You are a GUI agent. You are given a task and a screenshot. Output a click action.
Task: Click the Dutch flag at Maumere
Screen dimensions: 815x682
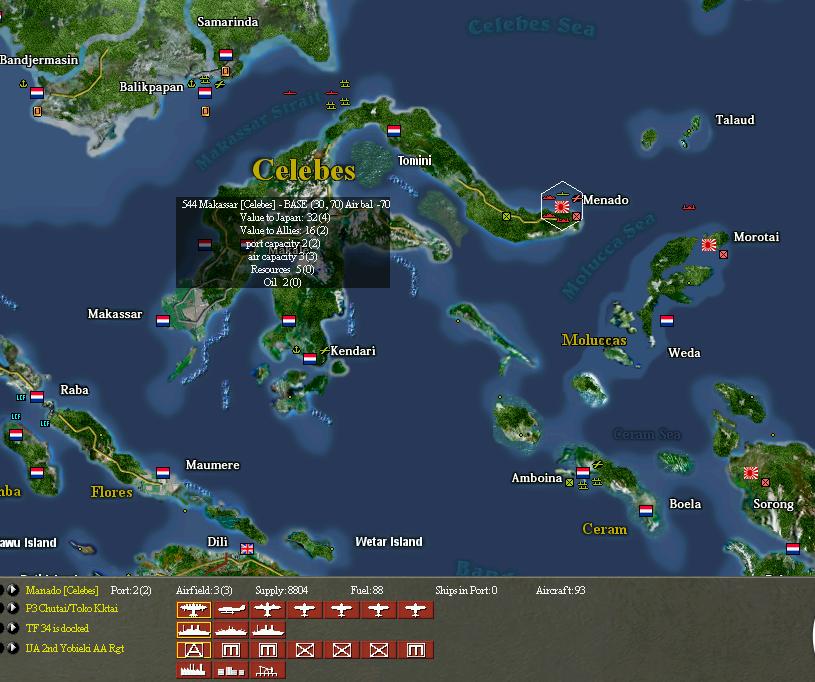(x=163, y=473)
